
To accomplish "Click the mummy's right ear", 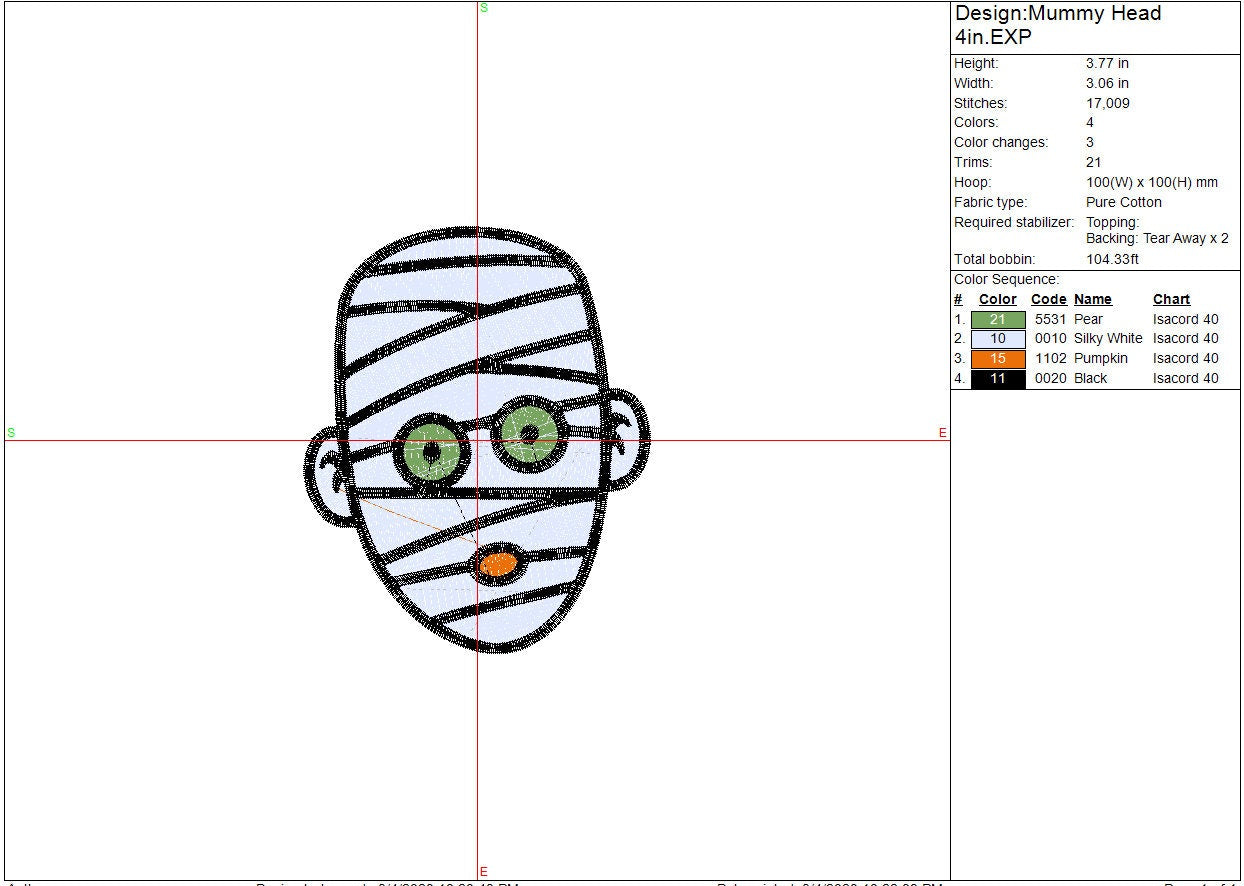I will (627, 440).
